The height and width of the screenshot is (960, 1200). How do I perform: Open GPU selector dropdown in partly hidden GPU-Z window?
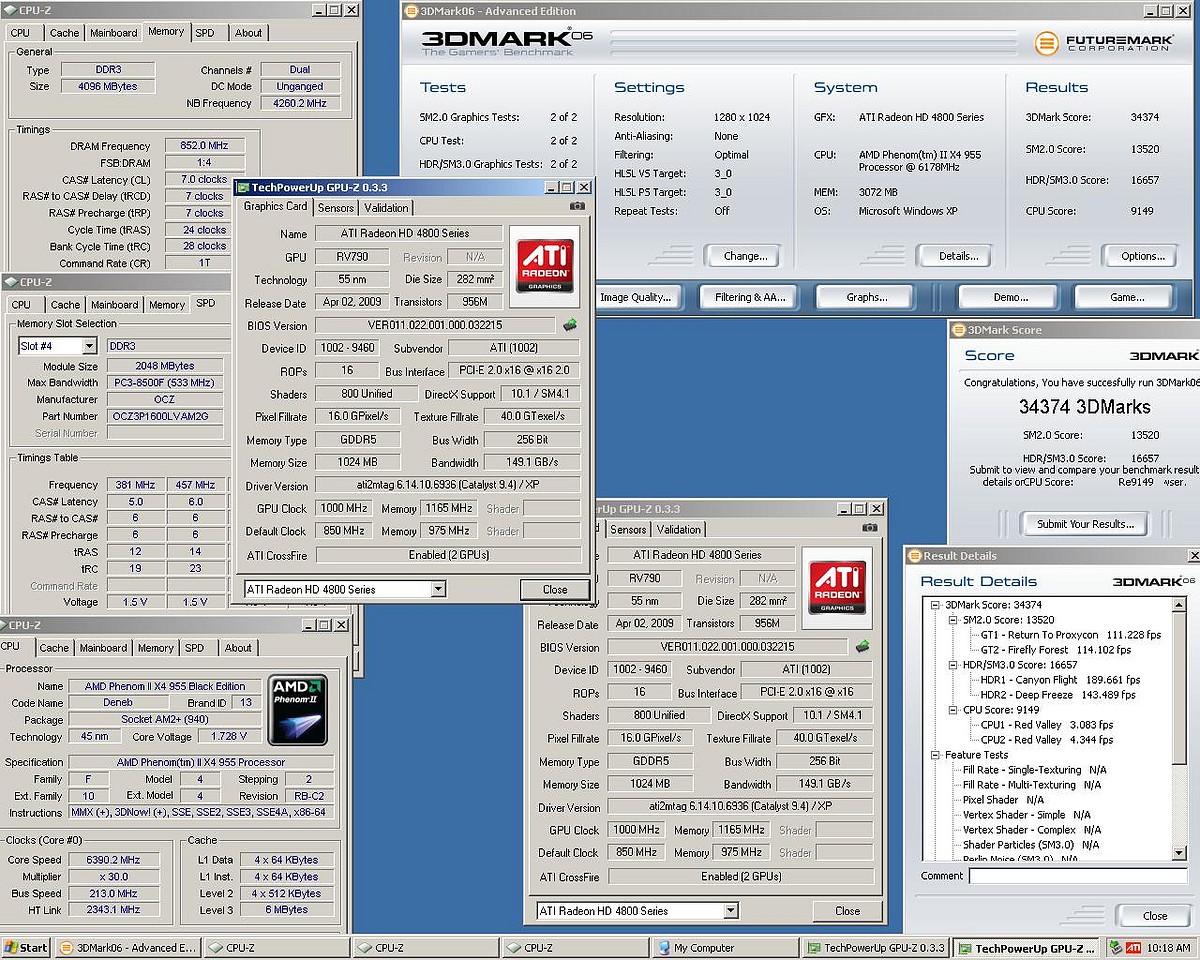(x=731, y=910)
